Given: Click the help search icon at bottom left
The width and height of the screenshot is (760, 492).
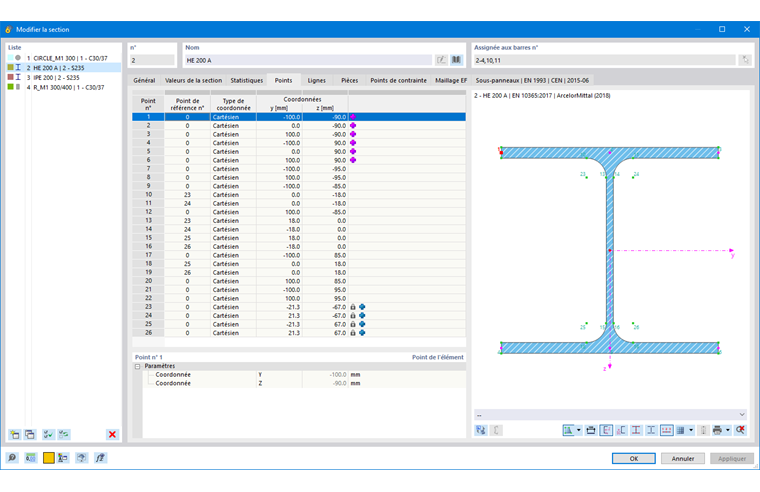Looking at the screenshot, I should click(12, 458).
